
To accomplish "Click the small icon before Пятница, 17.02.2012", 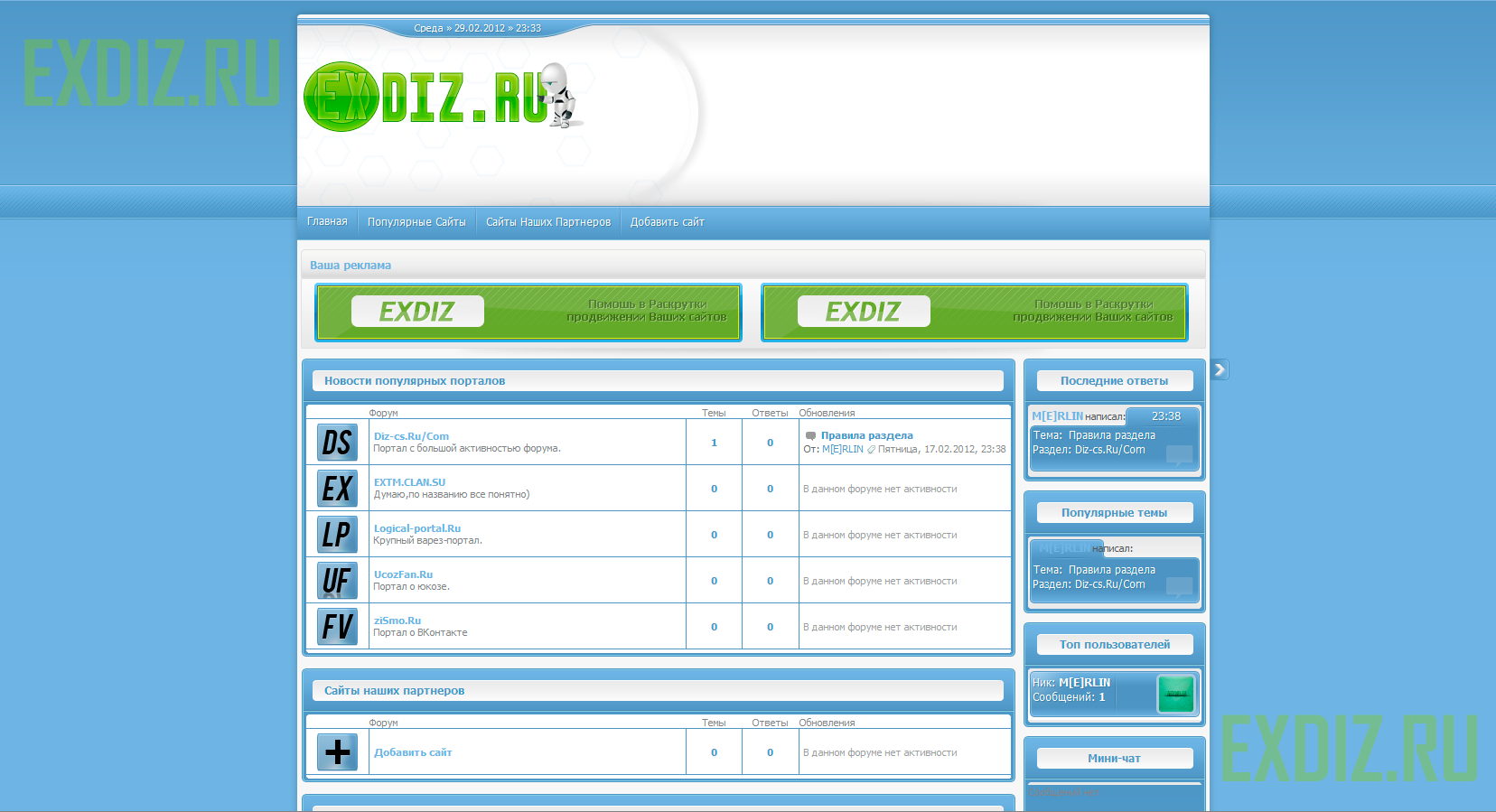I will coord(871,450).
